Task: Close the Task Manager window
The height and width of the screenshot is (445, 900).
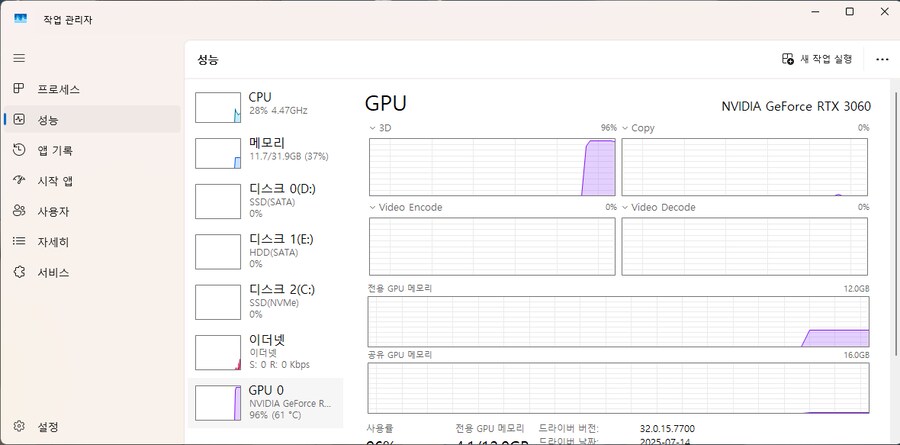Action: click(x=884, y=11)
